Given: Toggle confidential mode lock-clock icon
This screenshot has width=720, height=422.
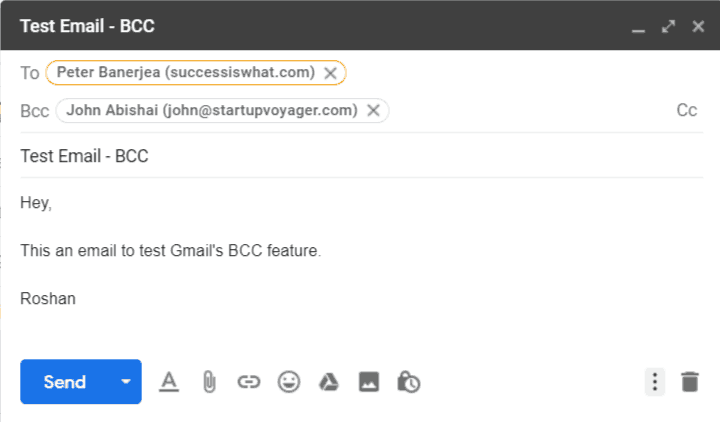Looking at the screenshot, I should (x=408, y=381).
